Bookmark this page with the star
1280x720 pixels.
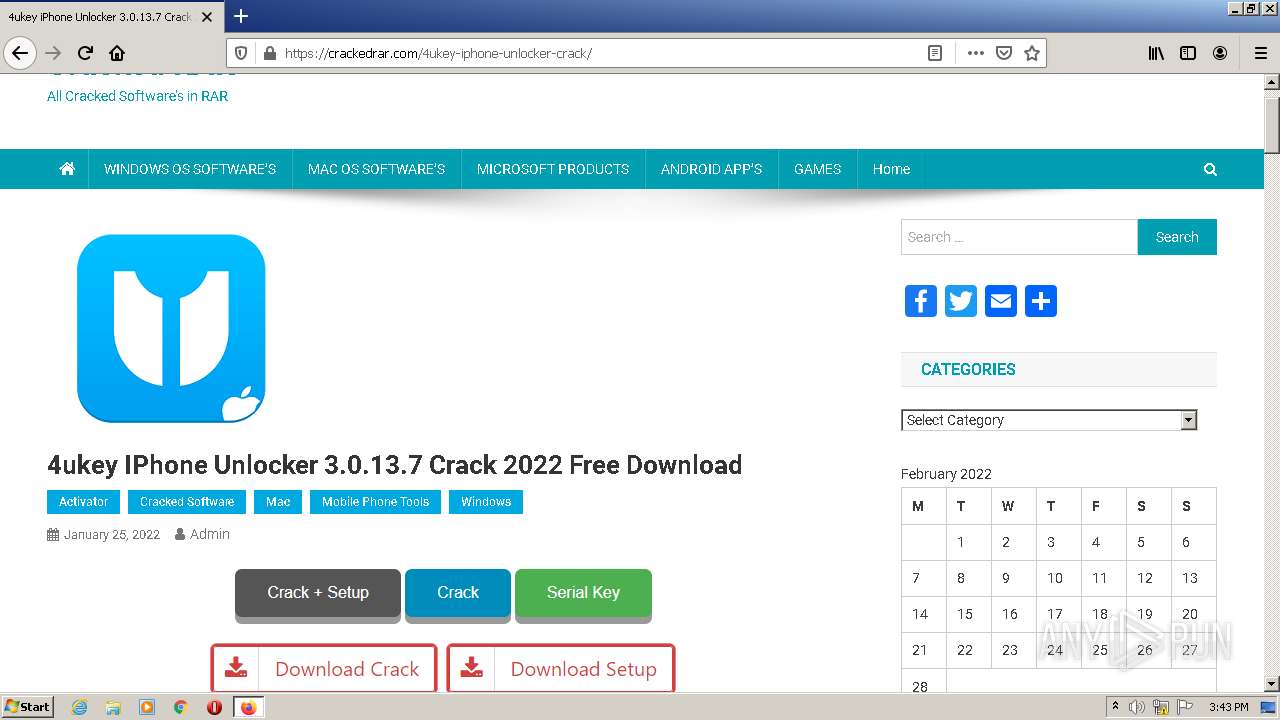pos(1032,53)
